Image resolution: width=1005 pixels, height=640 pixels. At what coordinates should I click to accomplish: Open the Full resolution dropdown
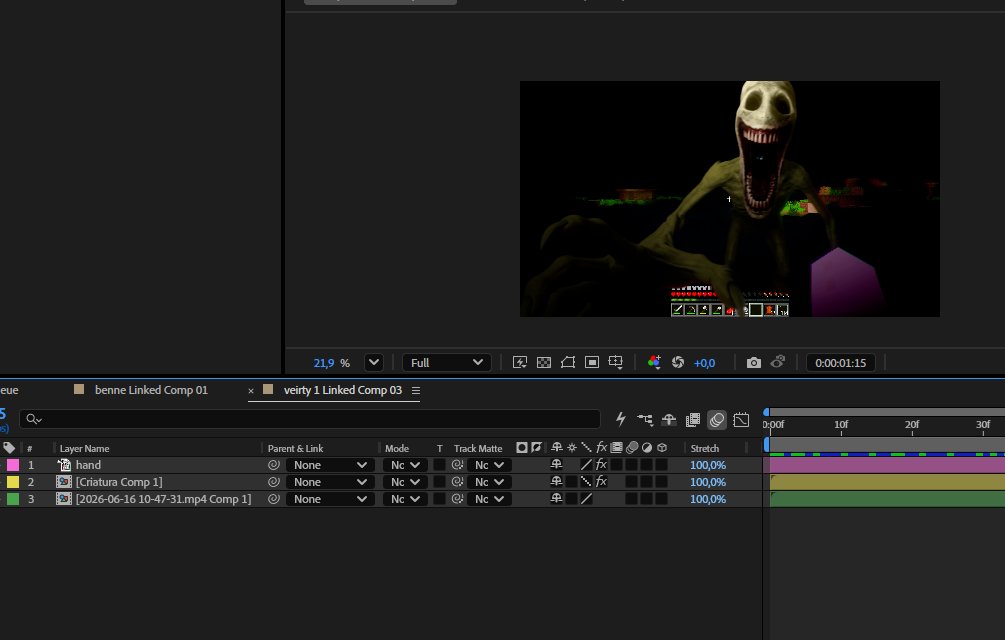[447, 363]
